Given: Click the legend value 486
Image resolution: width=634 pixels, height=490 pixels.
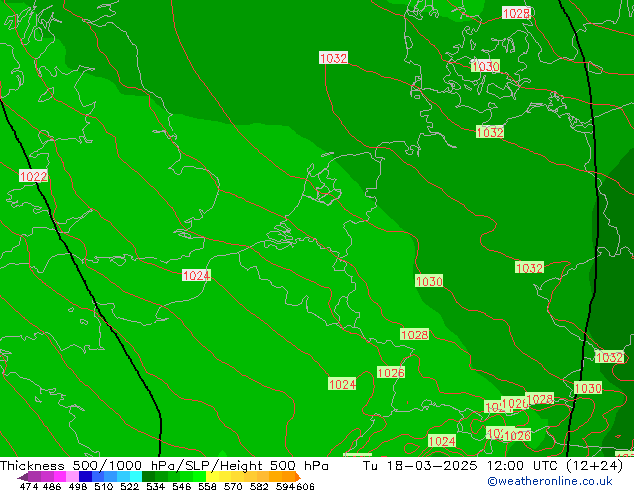Looking at the screenshot, I should click(x=52, y=486).
